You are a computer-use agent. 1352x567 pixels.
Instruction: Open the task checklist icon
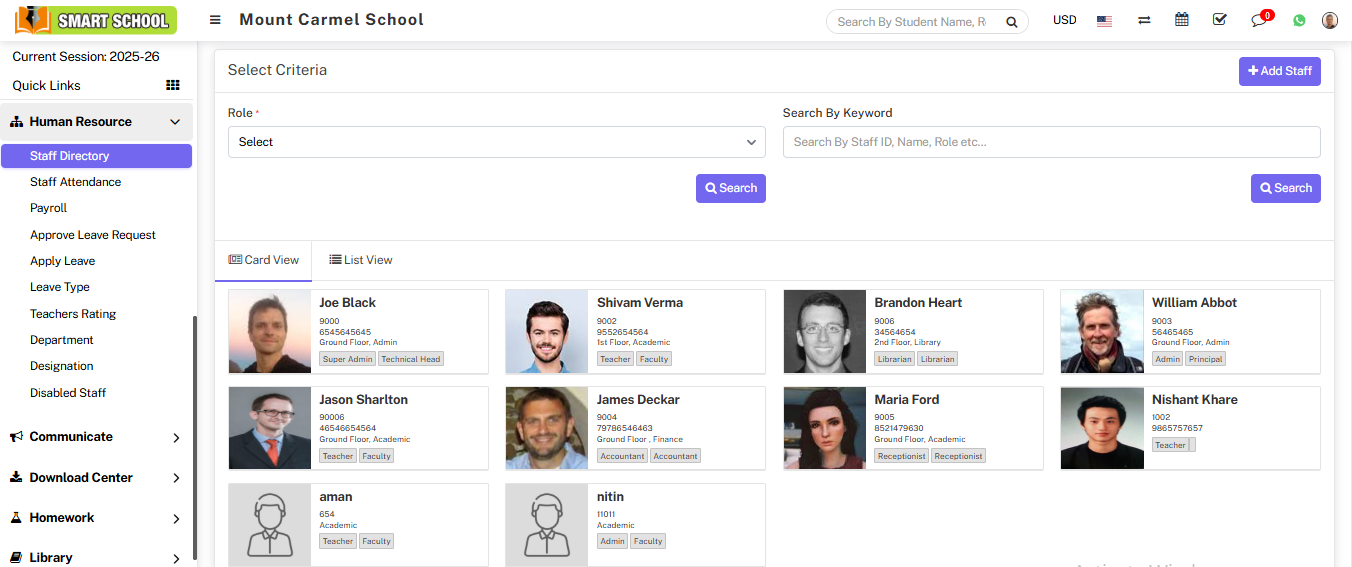click(x=1219, y=20)
